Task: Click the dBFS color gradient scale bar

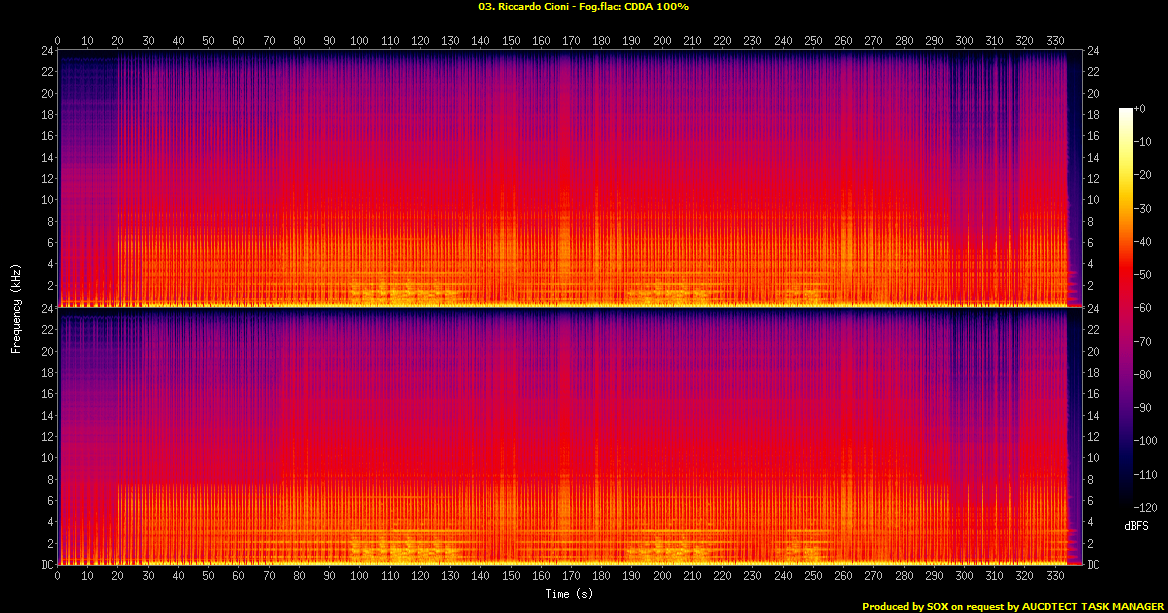Action: tap(1126, 308)
